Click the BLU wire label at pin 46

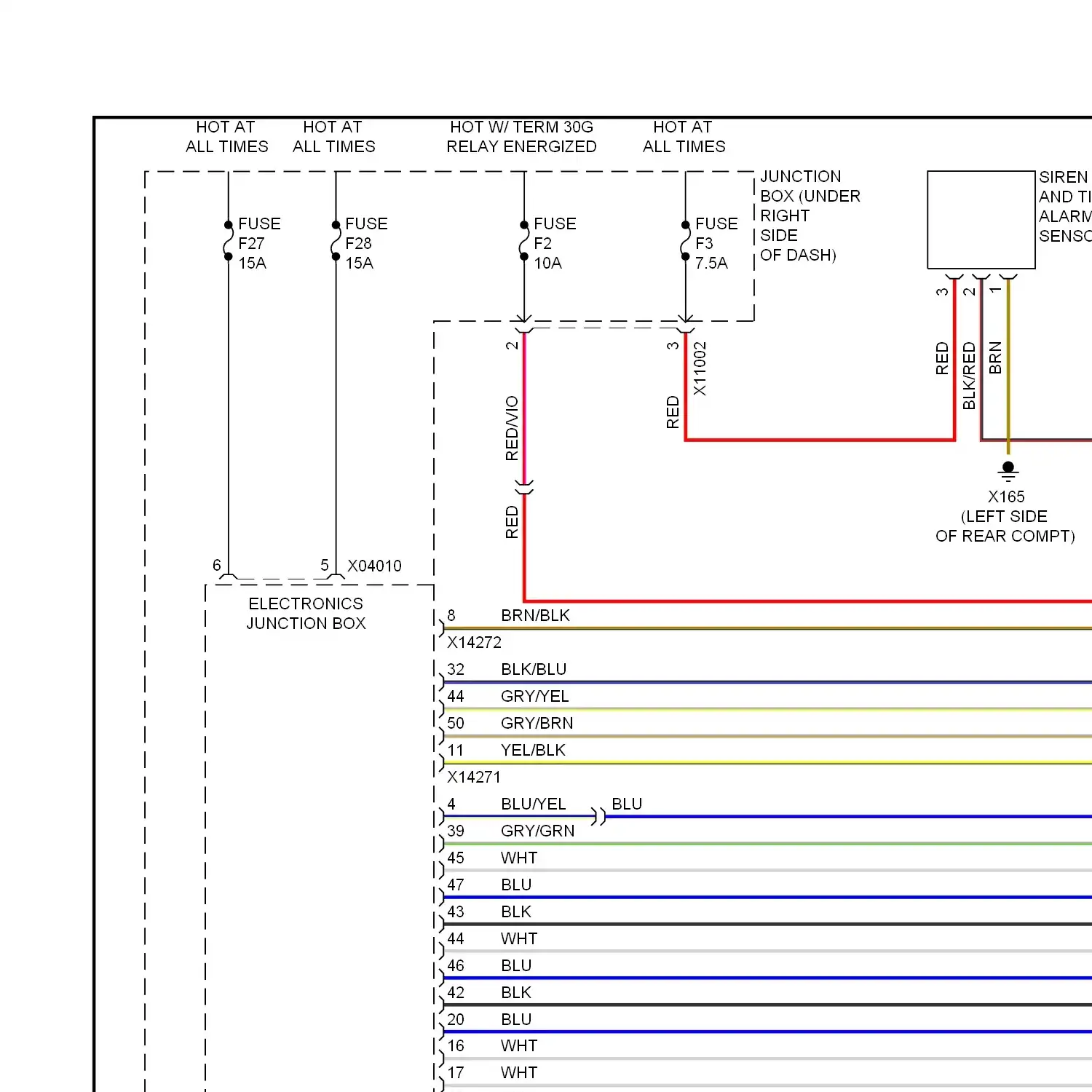tap(516, 965)
